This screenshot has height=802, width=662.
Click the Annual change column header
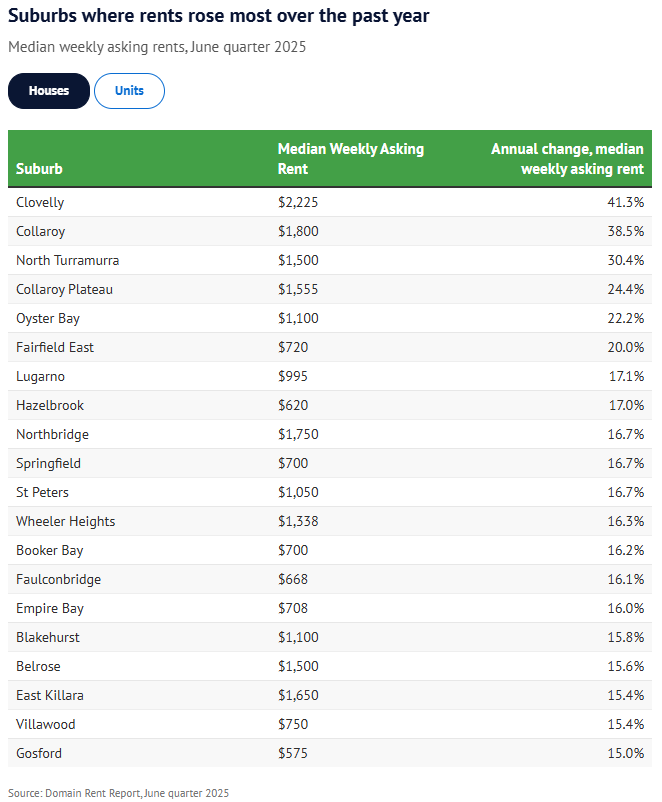[567, 159]
